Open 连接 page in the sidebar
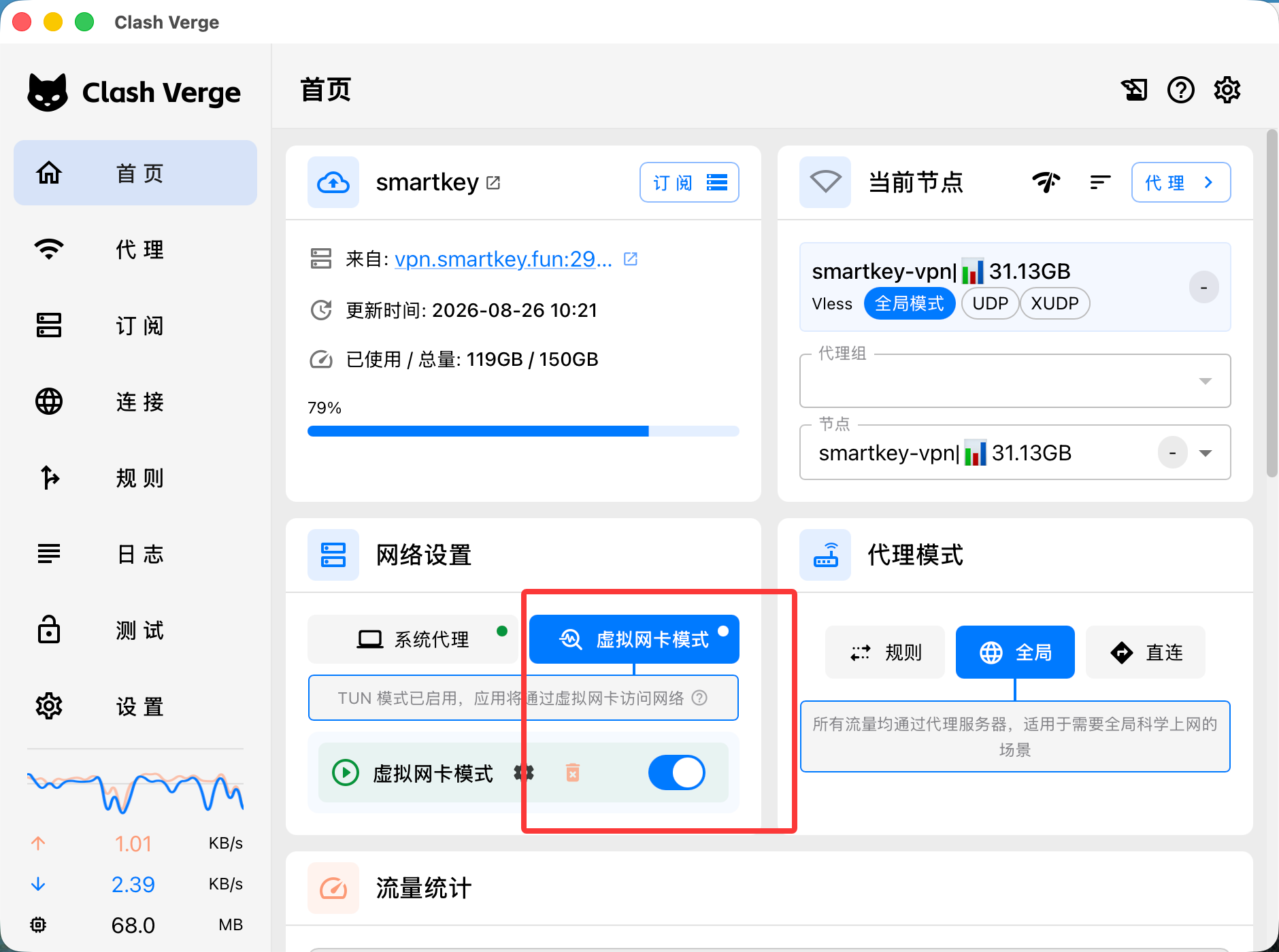 [135, 401]
